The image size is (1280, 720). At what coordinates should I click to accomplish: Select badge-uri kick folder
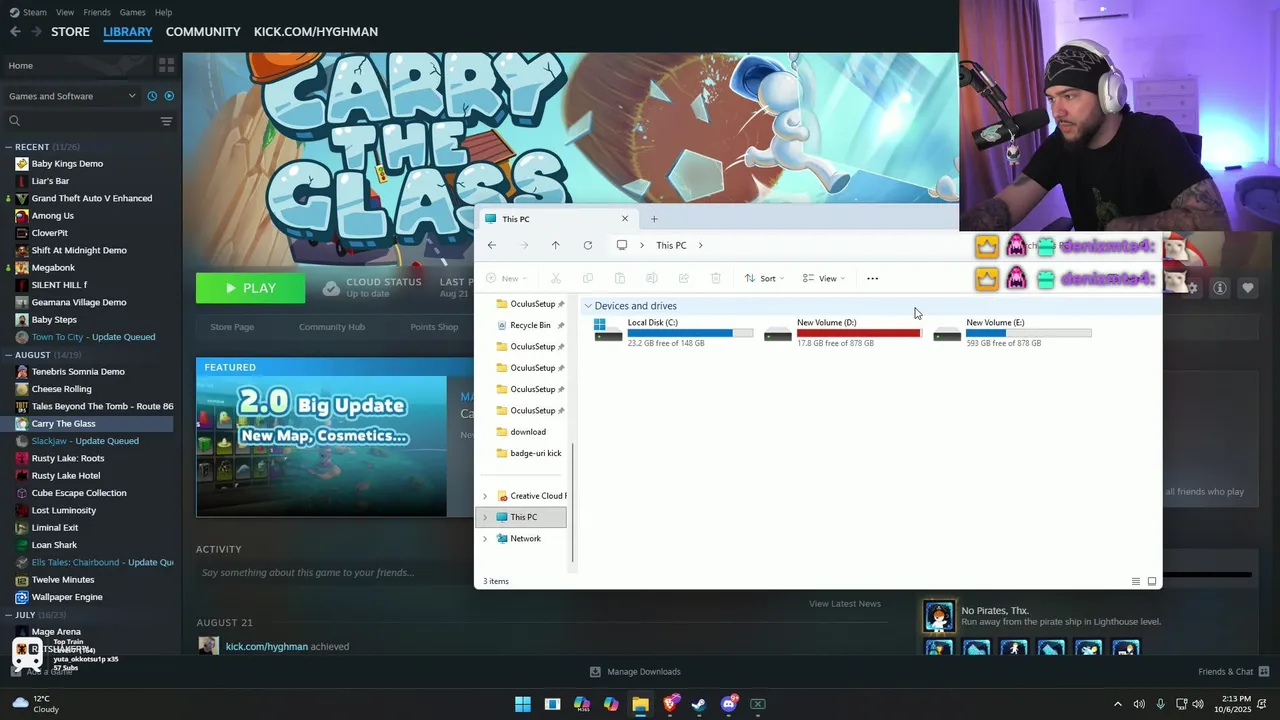[x=535, y=453]
